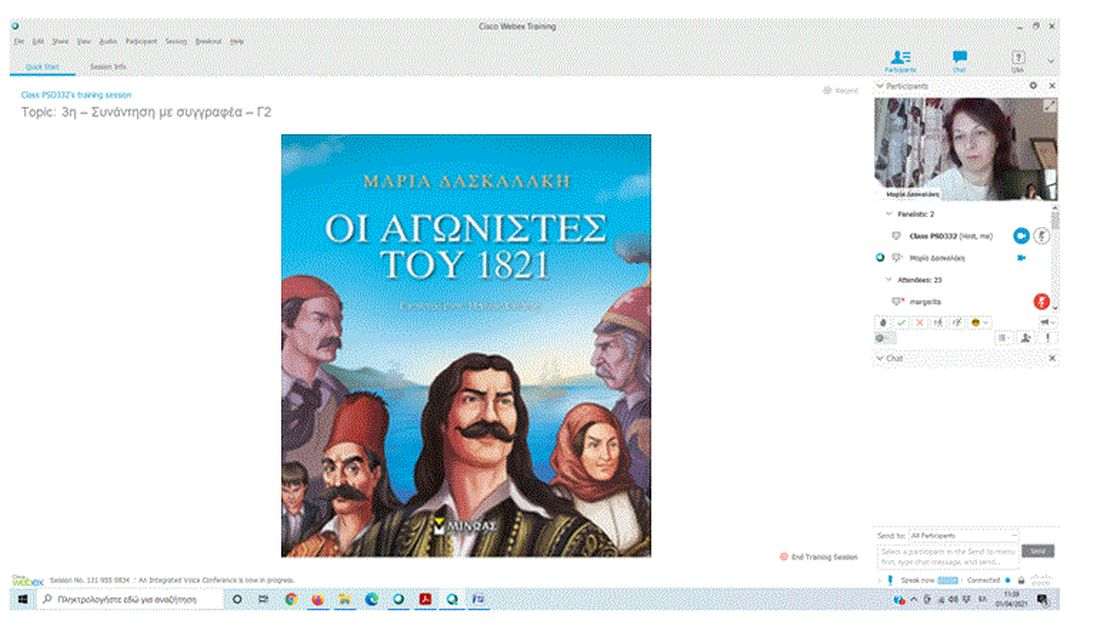Open the Send to All Participants dropdown
Screen dimensions: 1094x640
(963, 535)
